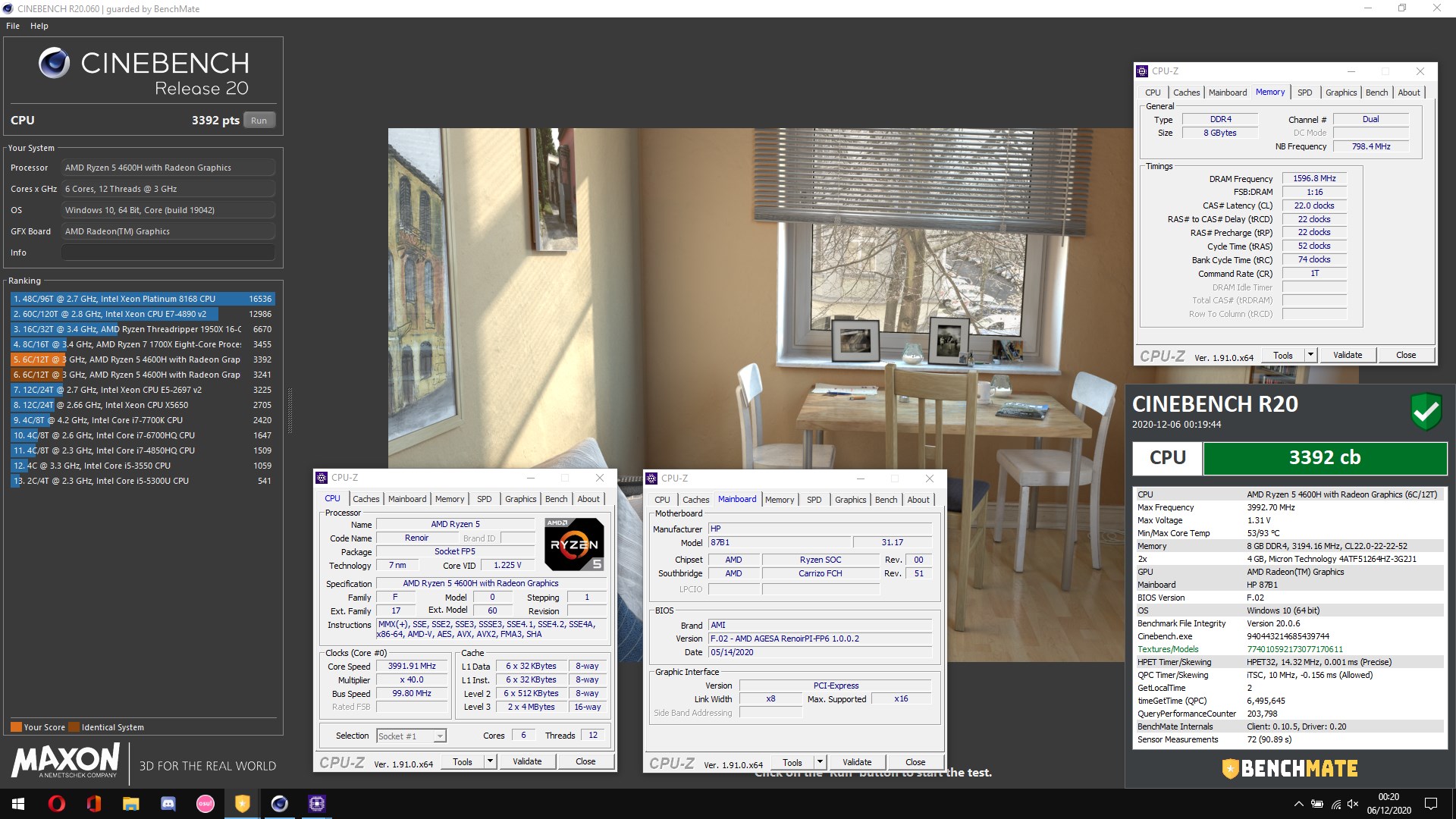Viewport: 1456px width, 819px height.
Task: Click the Cinebench logo sphere icon
Action: click(55, 63)
